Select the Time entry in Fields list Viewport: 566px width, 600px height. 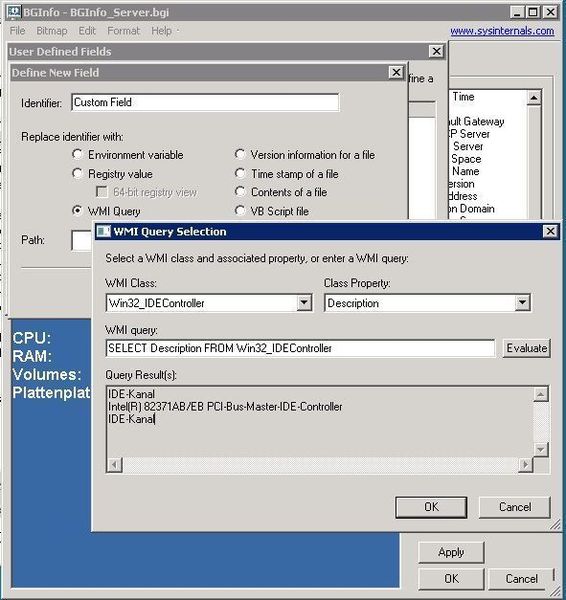463,97
